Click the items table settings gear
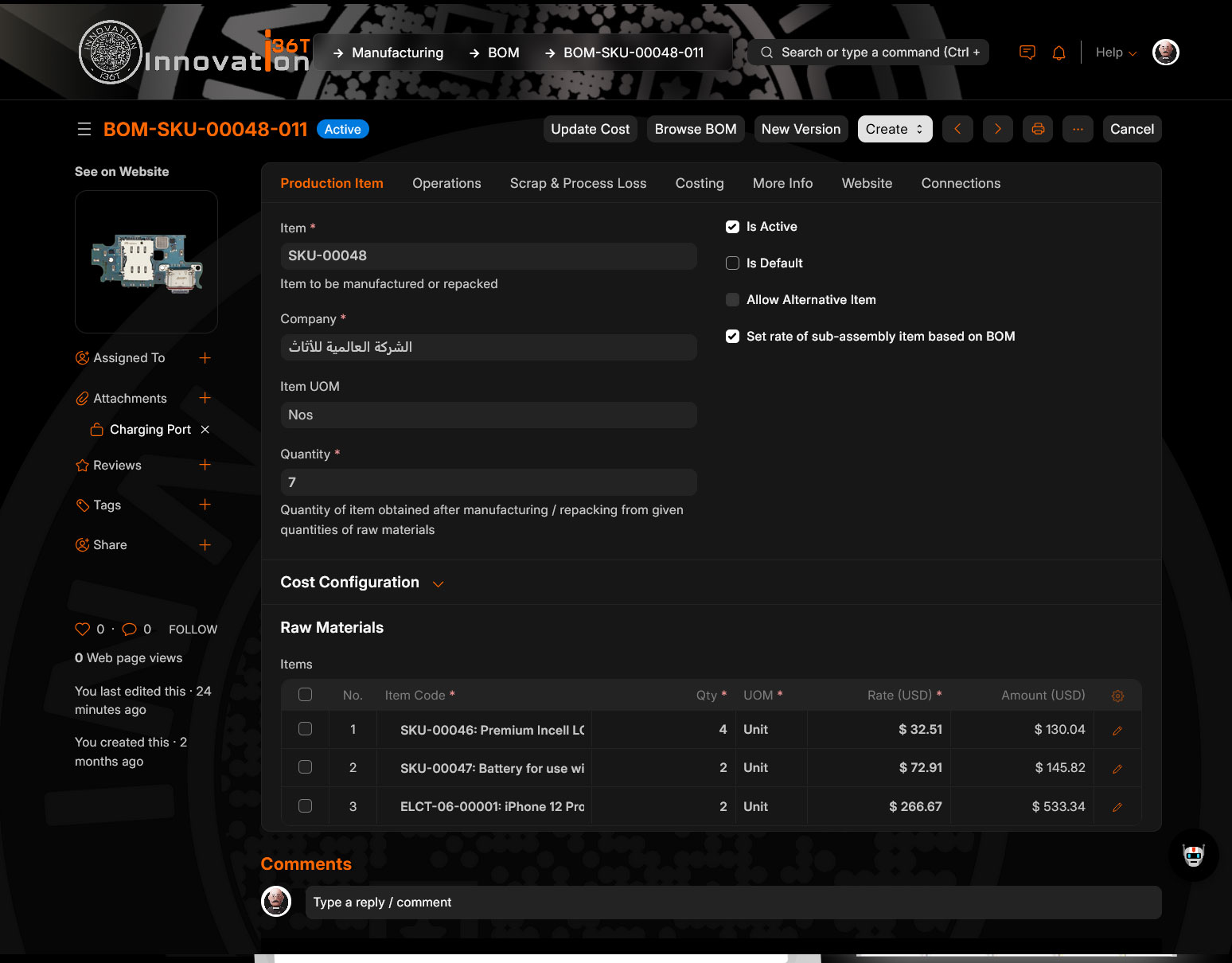This screenshot has width=1232, height=963. click(1117, 696)
